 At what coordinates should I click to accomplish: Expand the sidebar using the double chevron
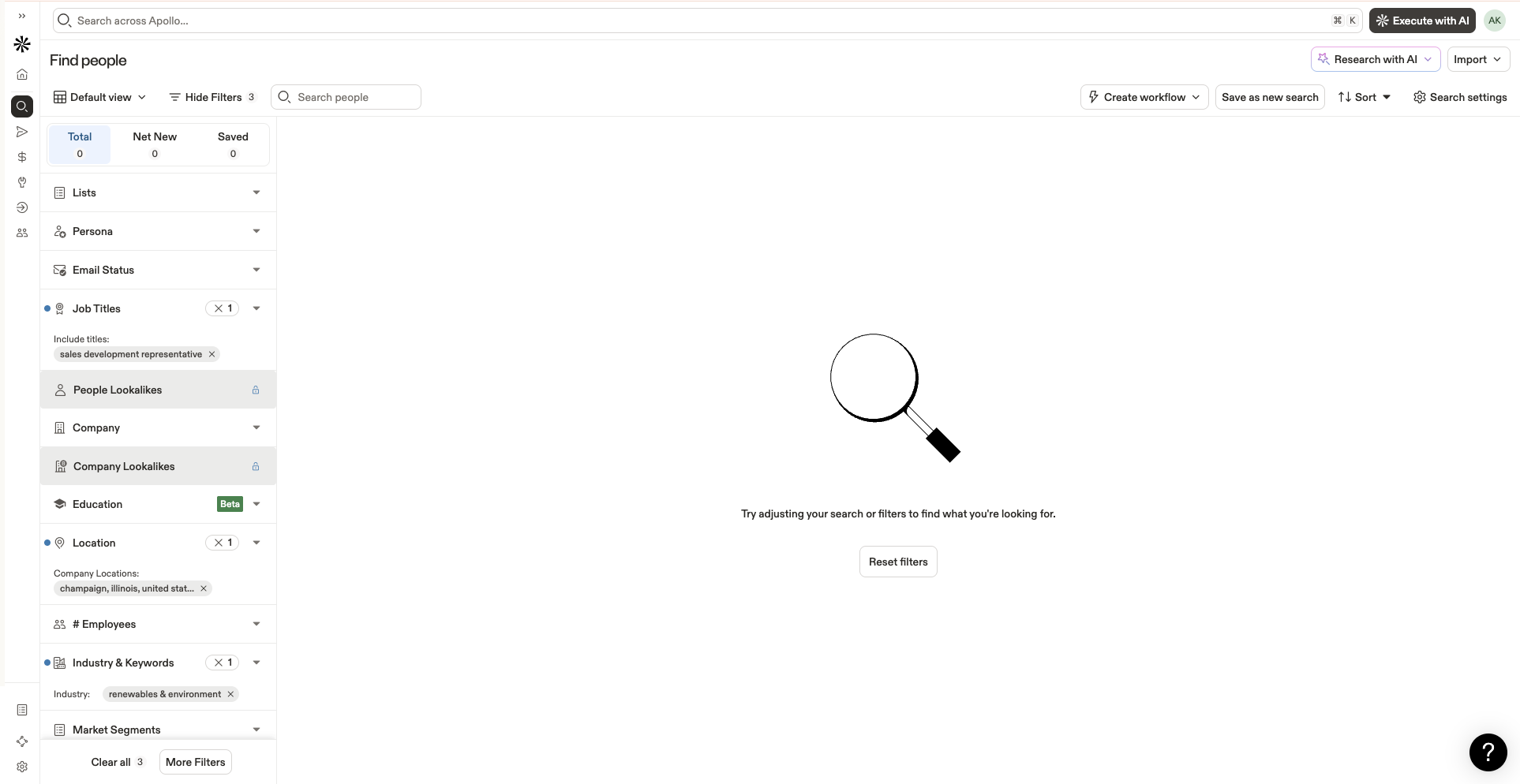pyautogui.click(x=21, y=16)
